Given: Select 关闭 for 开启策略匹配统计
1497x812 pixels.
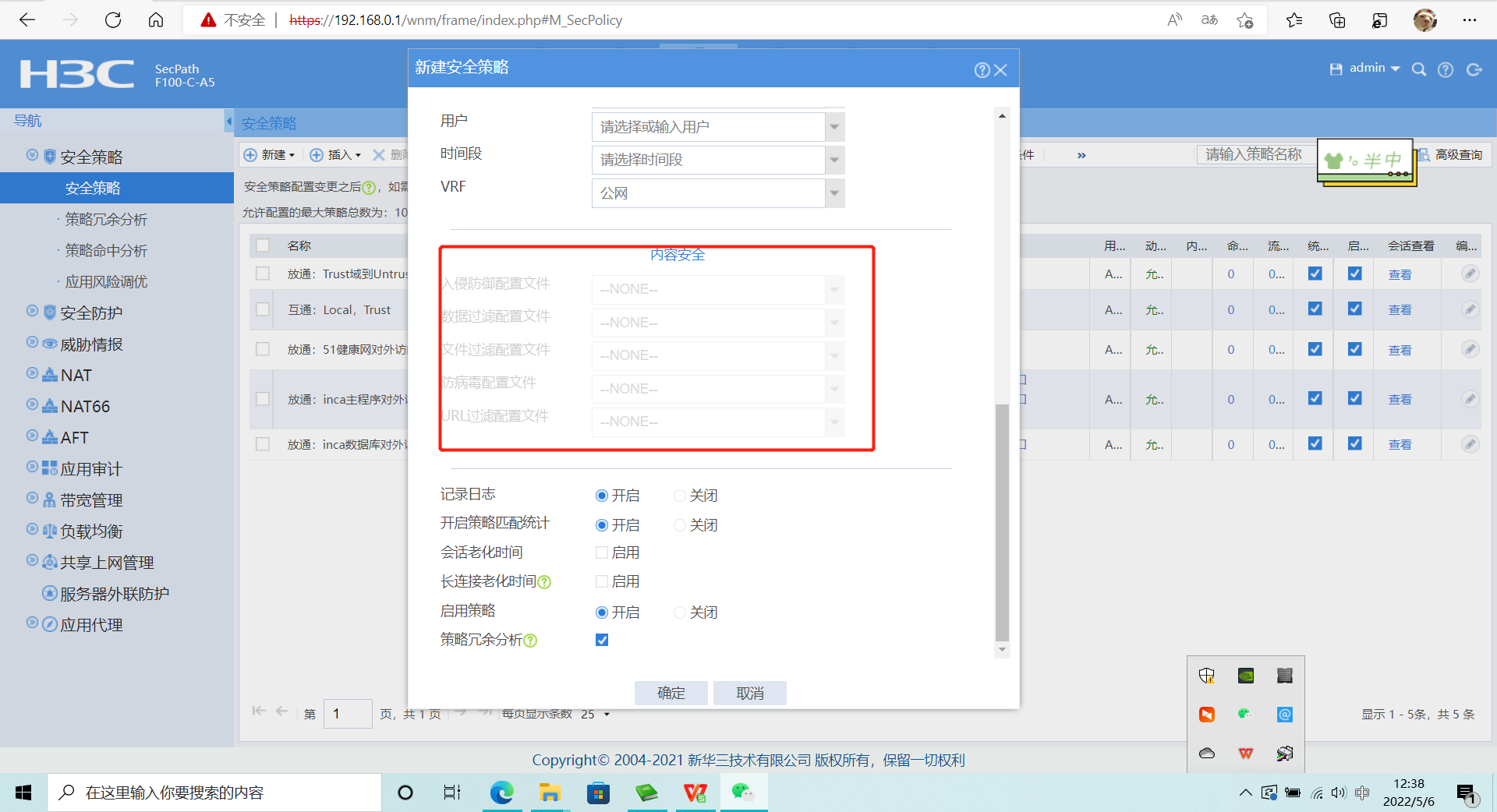Looking at the screenshot, I should [680, 525].
